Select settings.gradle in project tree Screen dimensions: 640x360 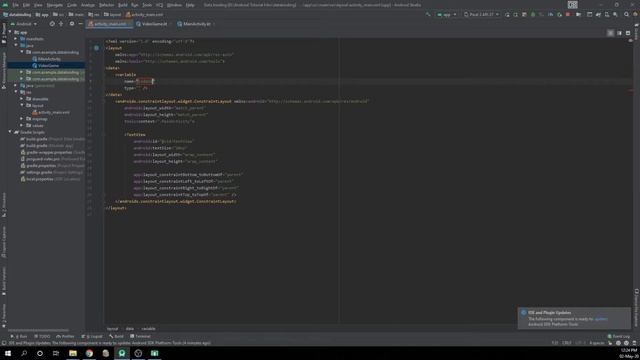pos(51,172)
